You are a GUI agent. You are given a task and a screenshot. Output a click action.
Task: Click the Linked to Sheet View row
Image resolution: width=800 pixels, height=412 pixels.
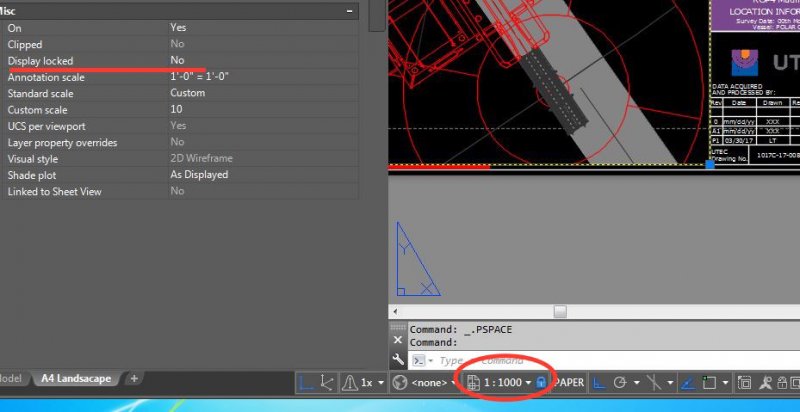click(x=179, y=191)
